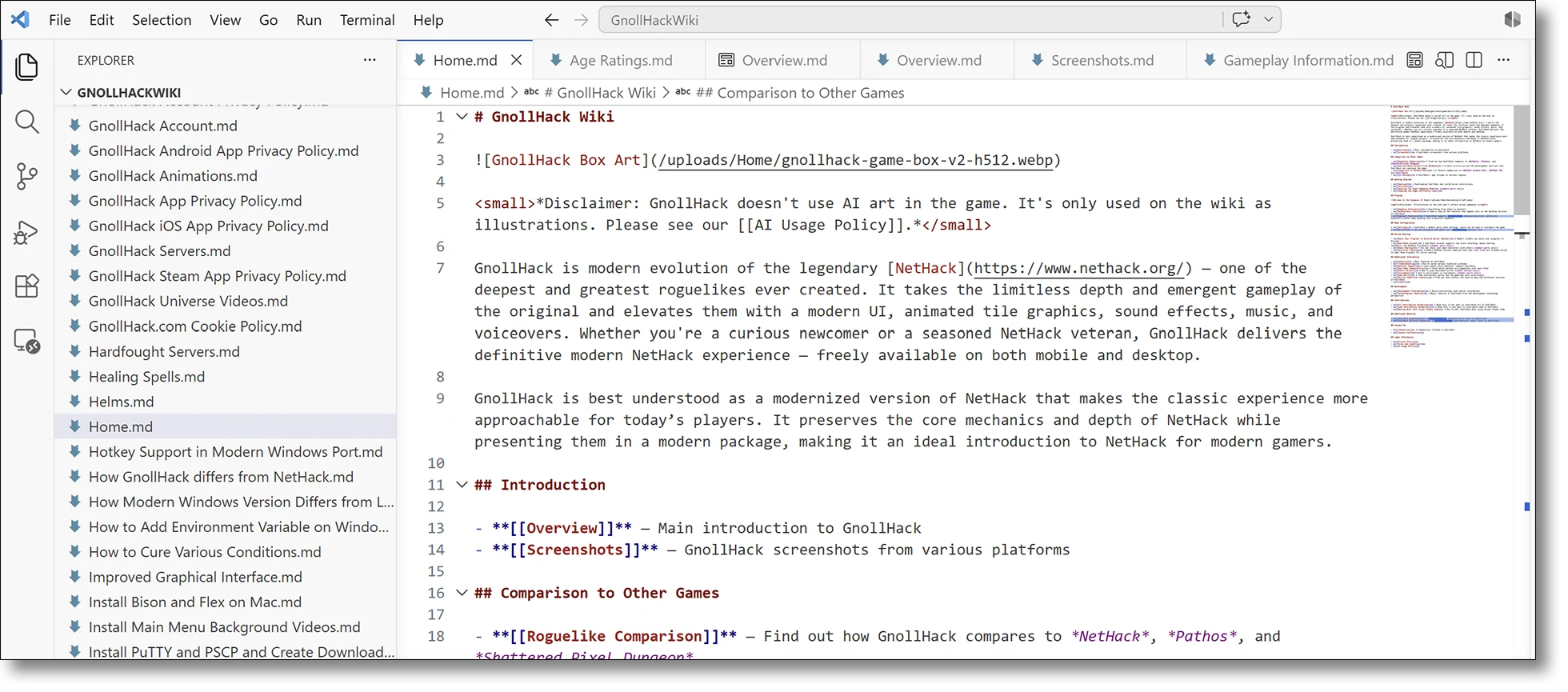Screen dimensions: 1568x692
Task: Open the nethack.org link on line 7
Action: pos(1078,268)
